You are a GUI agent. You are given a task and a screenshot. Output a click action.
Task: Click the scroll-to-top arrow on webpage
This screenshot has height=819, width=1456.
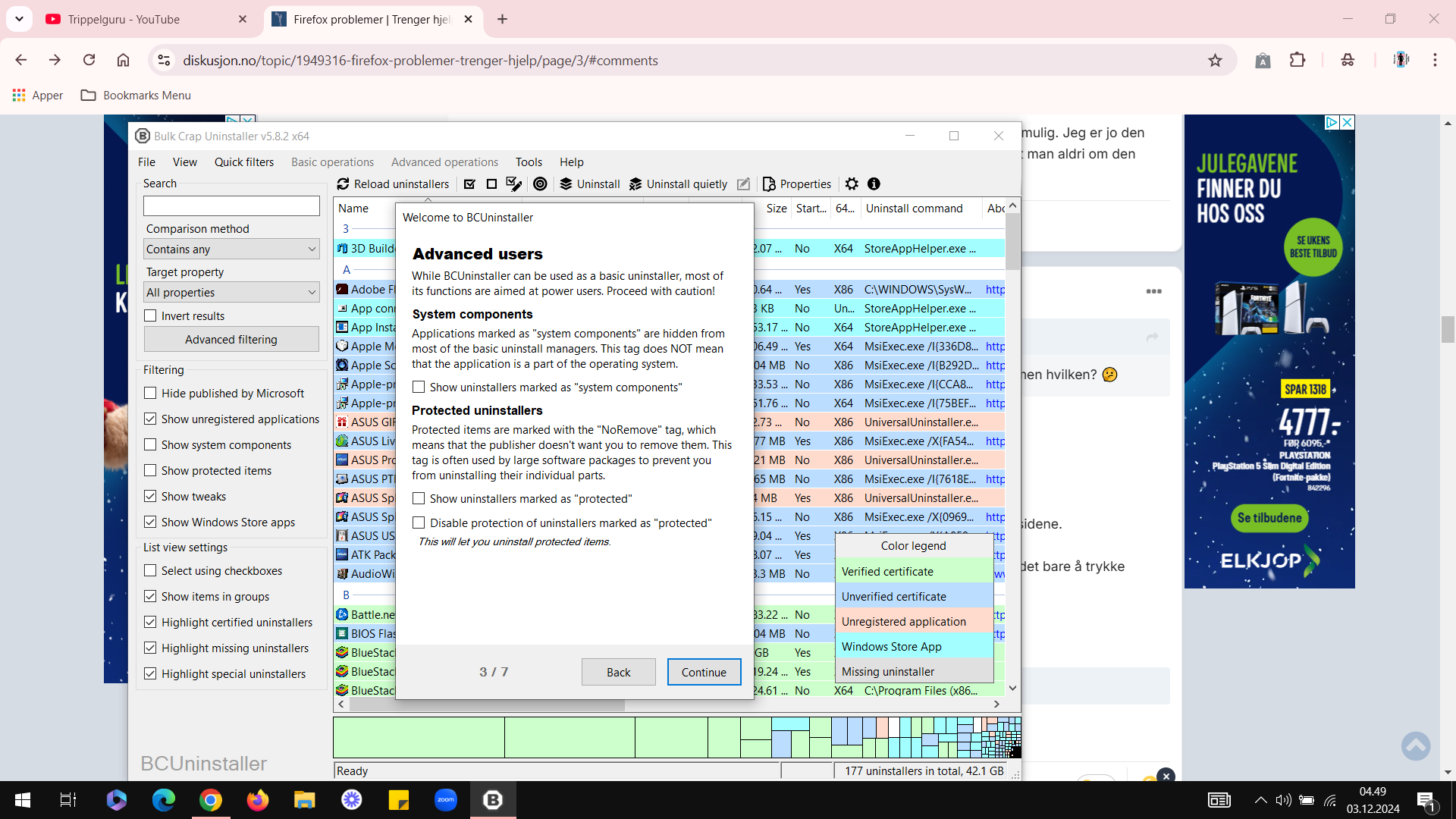(x=1416, y=746)
